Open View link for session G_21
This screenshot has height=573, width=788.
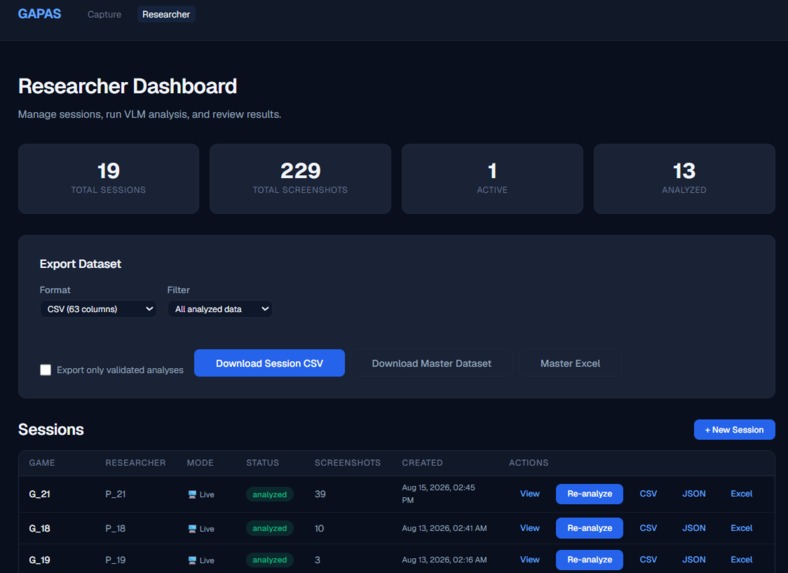530,494
